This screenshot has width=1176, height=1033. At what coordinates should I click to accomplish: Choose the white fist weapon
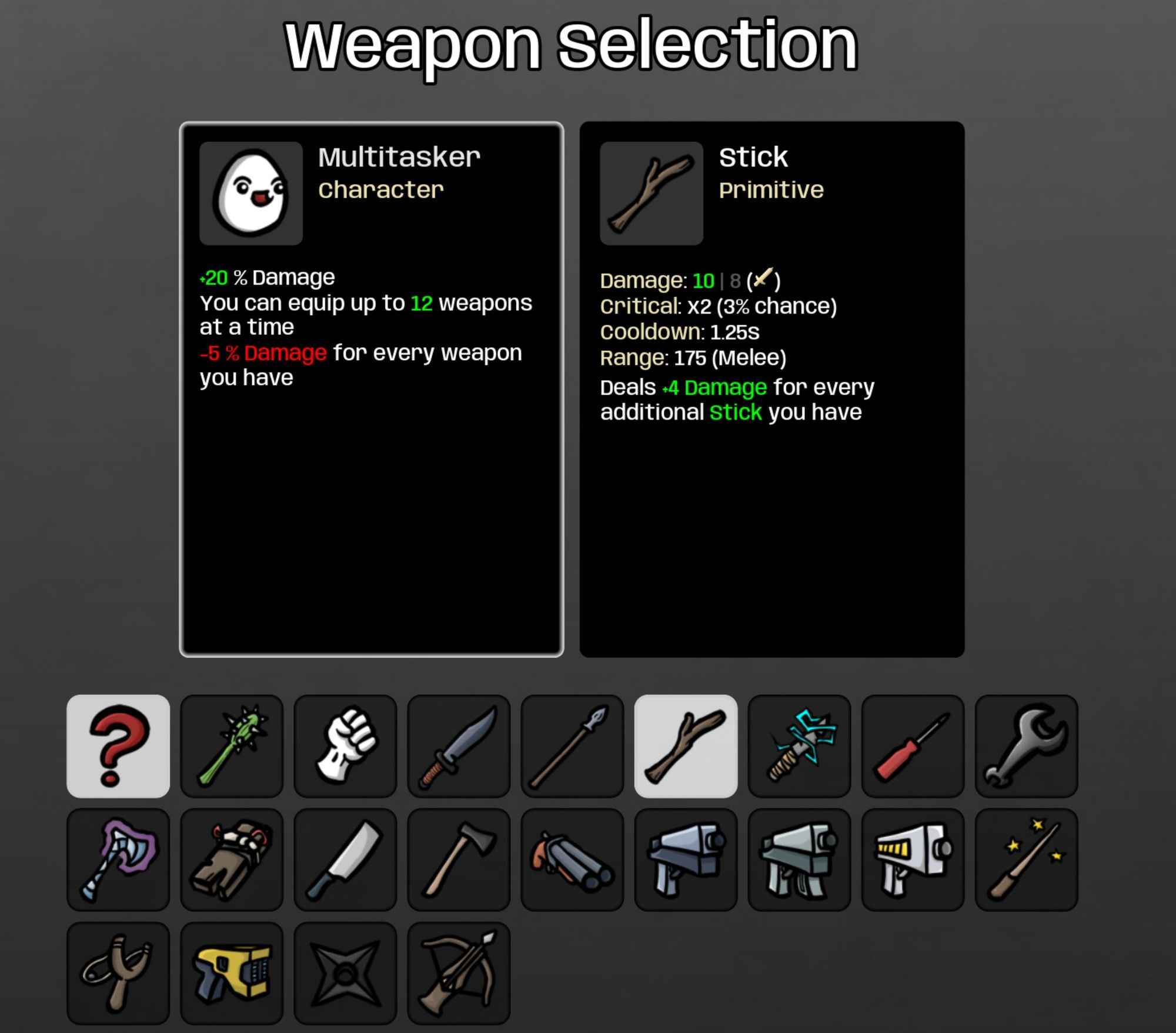[x=345, y=746]
